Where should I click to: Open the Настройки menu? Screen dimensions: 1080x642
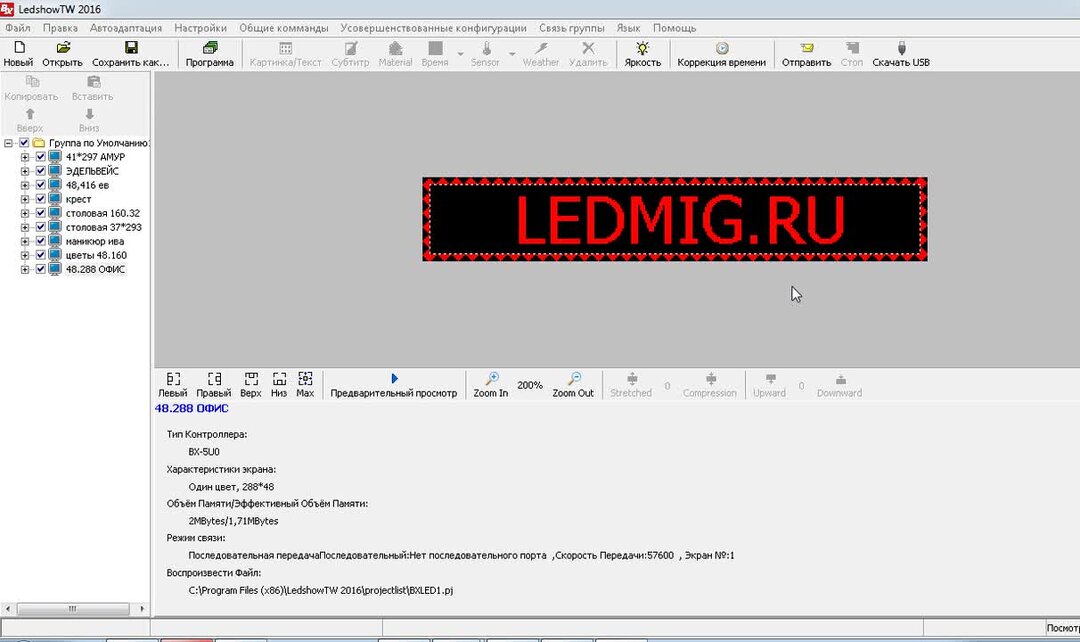click(200, 28)
